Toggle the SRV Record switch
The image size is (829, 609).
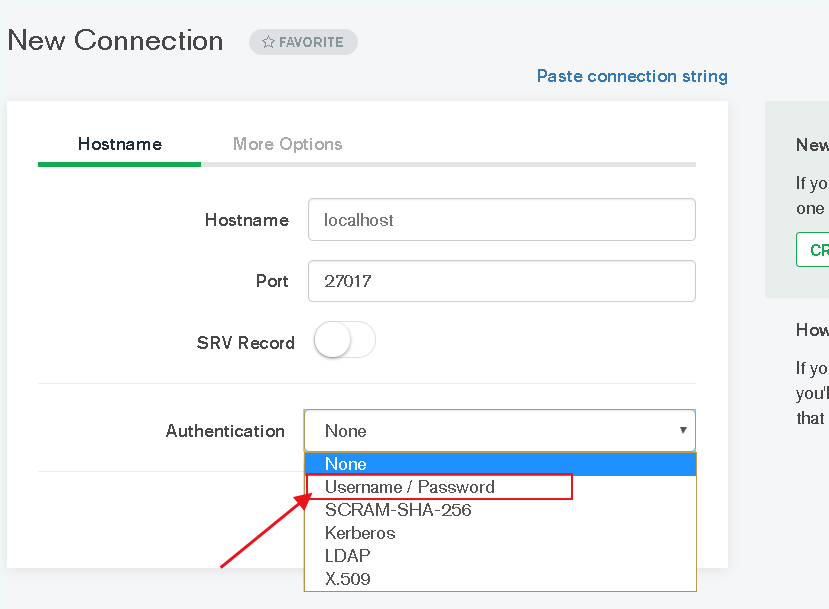[344, 341]
